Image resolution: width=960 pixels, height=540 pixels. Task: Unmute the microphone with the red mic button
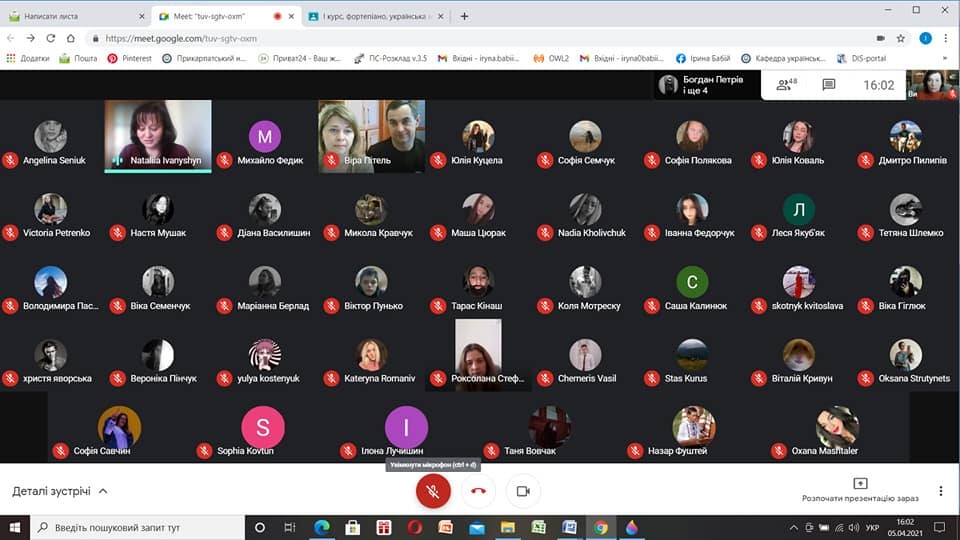point(433,491)
